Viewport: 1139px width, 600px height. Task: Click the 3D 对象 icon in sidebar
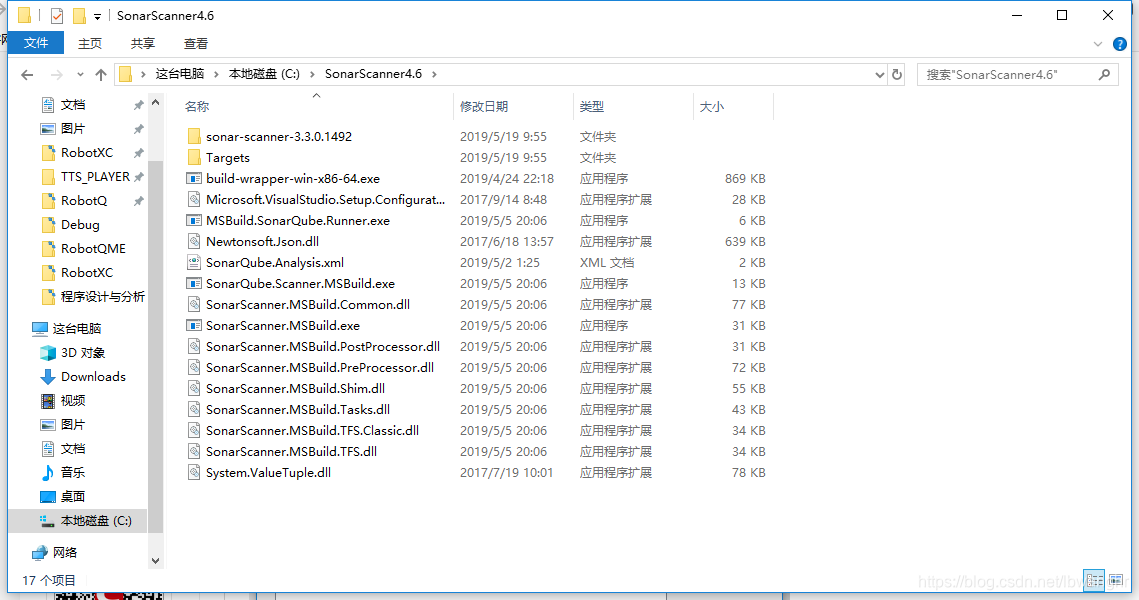coord(48,353)
